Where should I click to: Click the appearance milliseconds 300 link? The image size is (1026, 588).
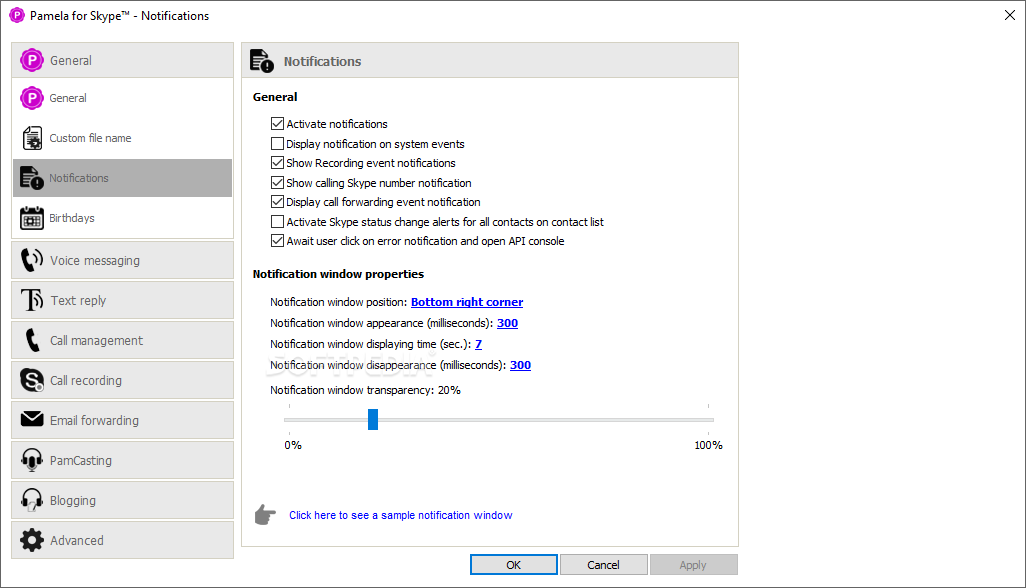click(x=507, y=323)
